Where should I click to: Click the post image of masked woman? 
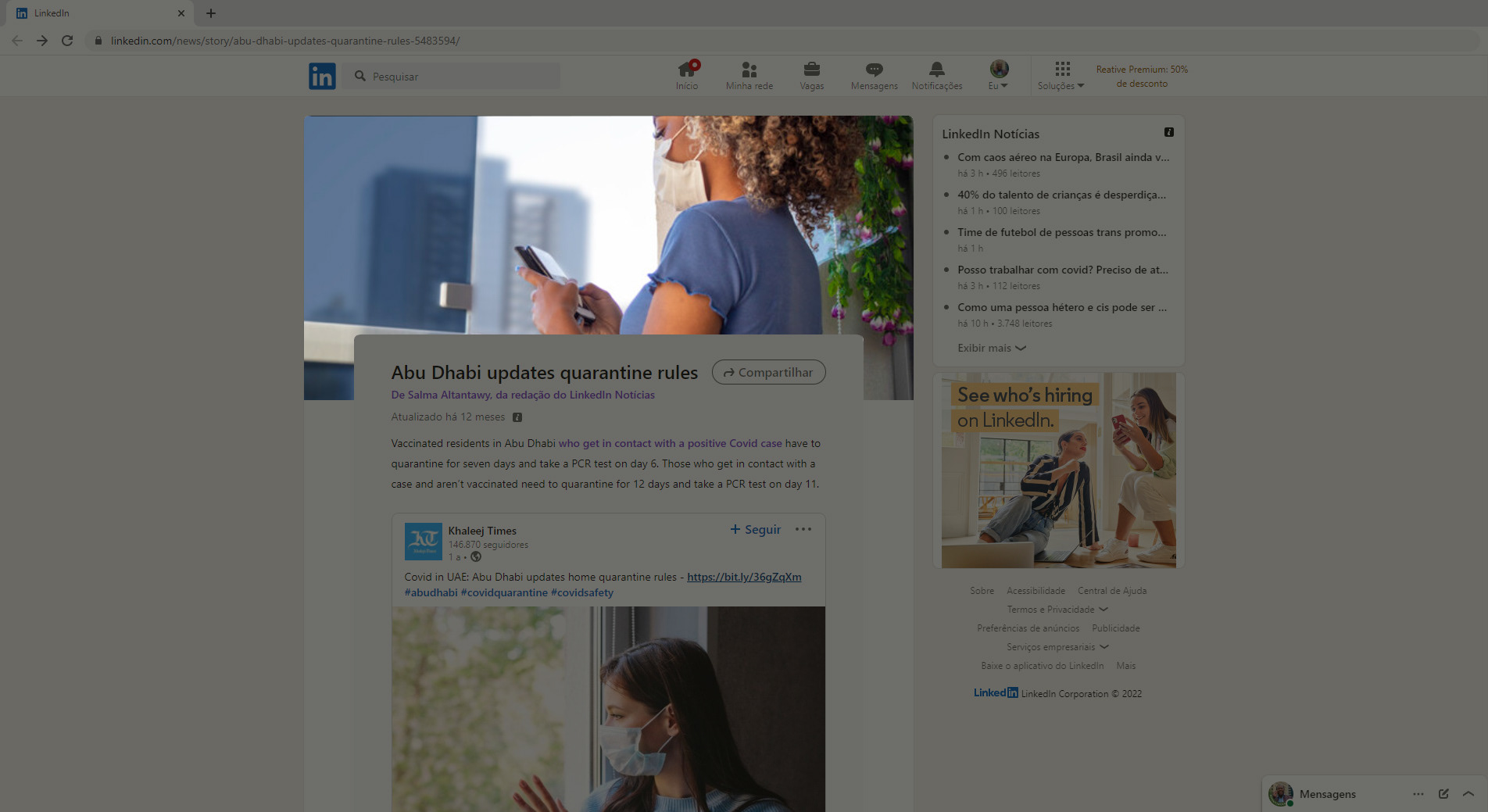point(608,709)
